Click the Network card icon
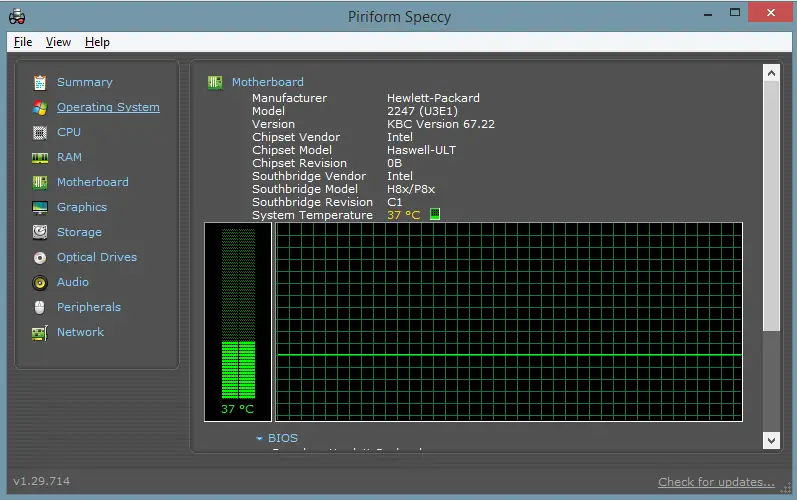The image size is (797, 500). coord(40,333)
